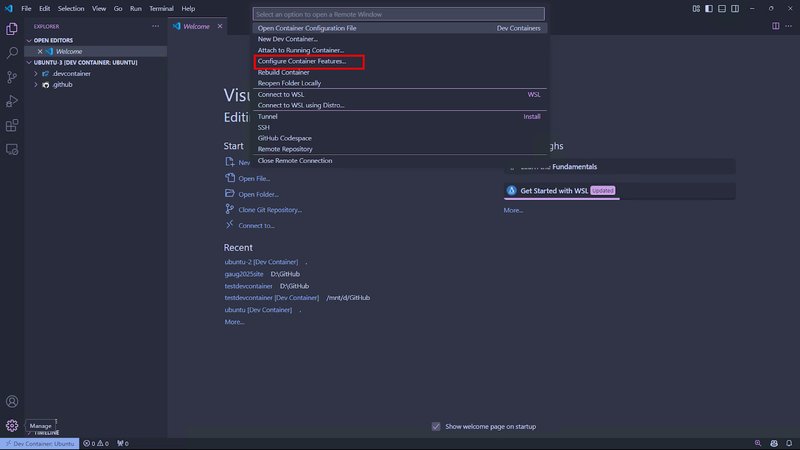The height and width of the screenshot is (450, 800).
Task: Select the Welcome editor tab
Action: click(x=196, y=26)
